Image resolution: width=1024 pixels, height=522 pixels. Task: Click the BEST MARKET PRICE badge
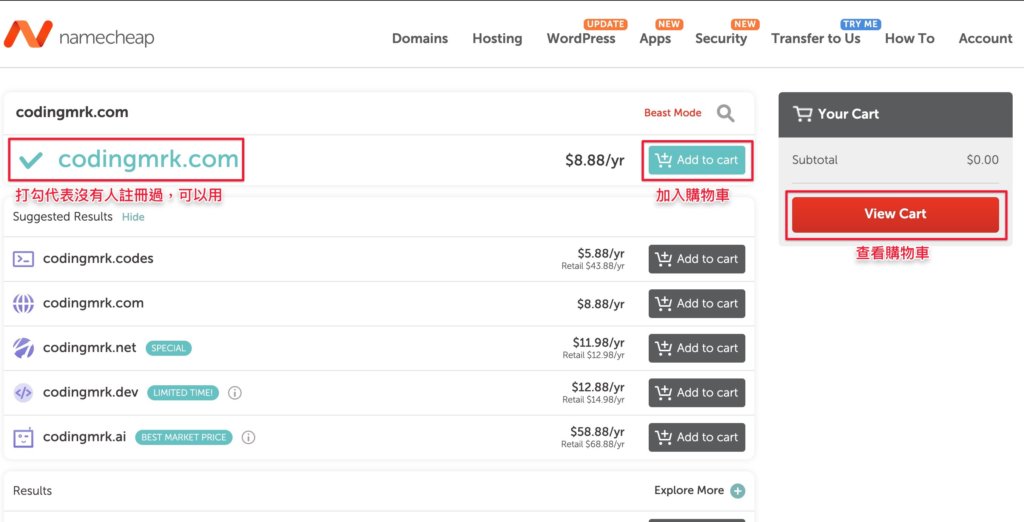184,437
